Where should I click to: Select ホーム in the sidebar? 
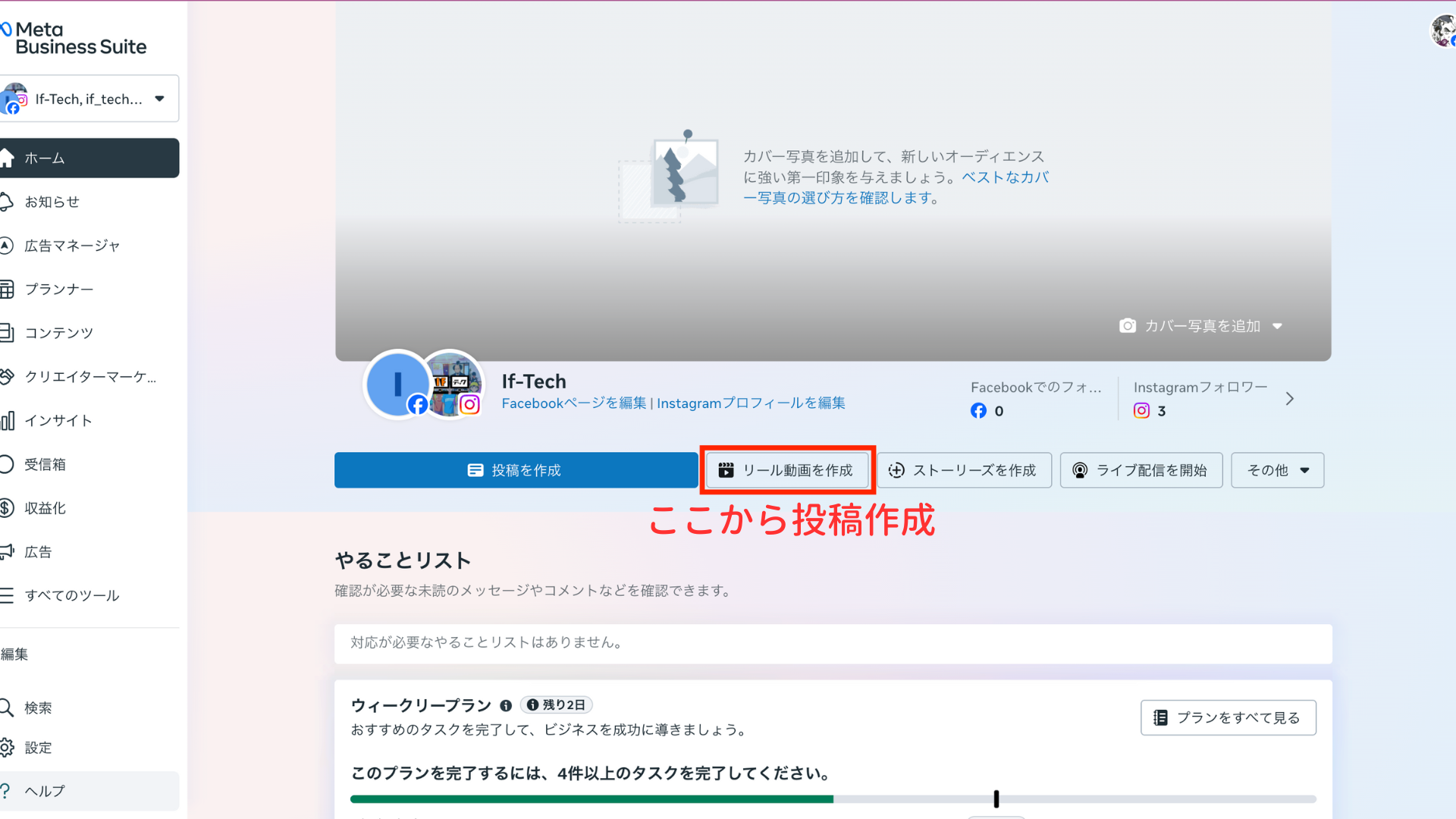tap(45, 158)
